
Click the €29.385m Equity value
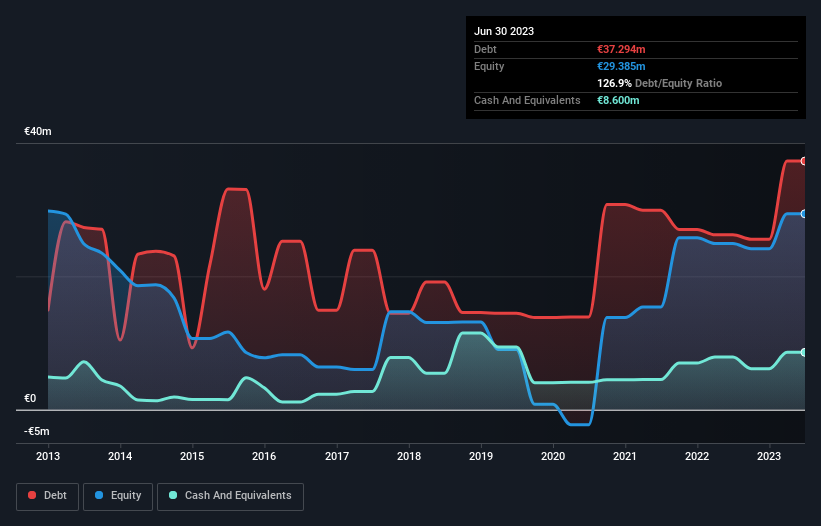pos(621,66)
